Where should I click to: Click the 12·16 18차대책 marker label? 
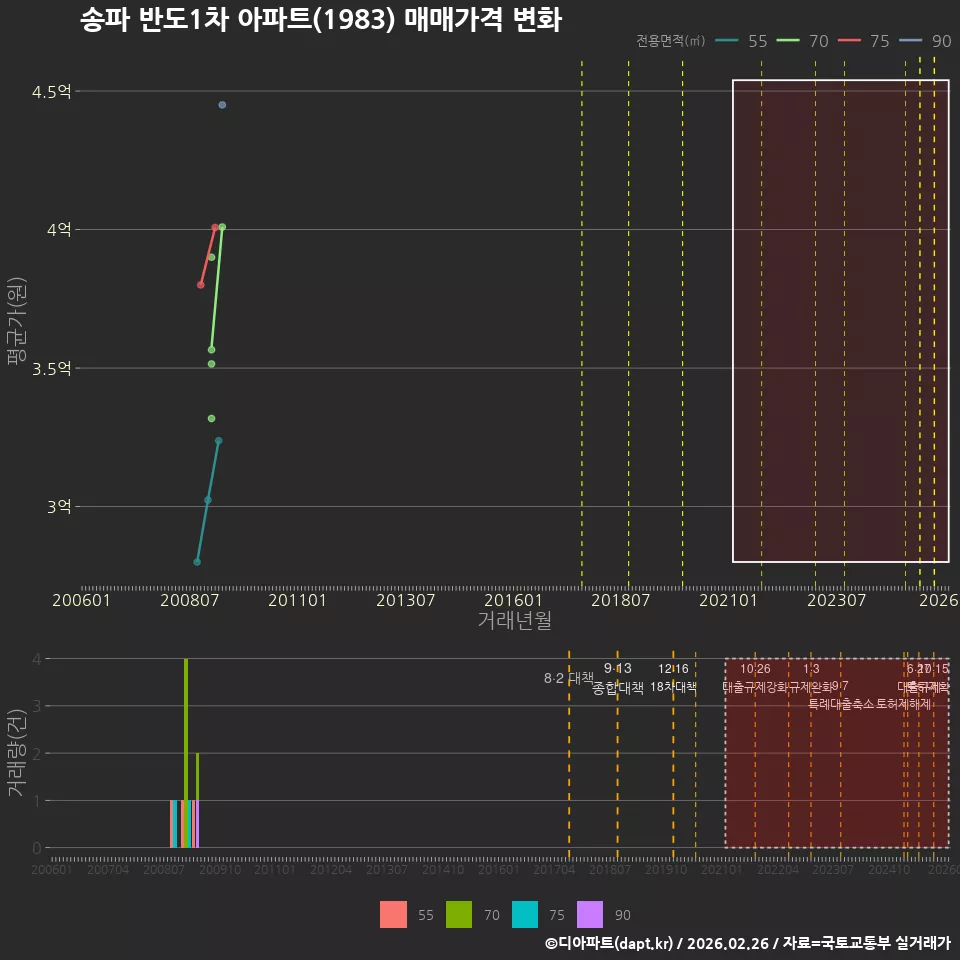tap(673, 678)
